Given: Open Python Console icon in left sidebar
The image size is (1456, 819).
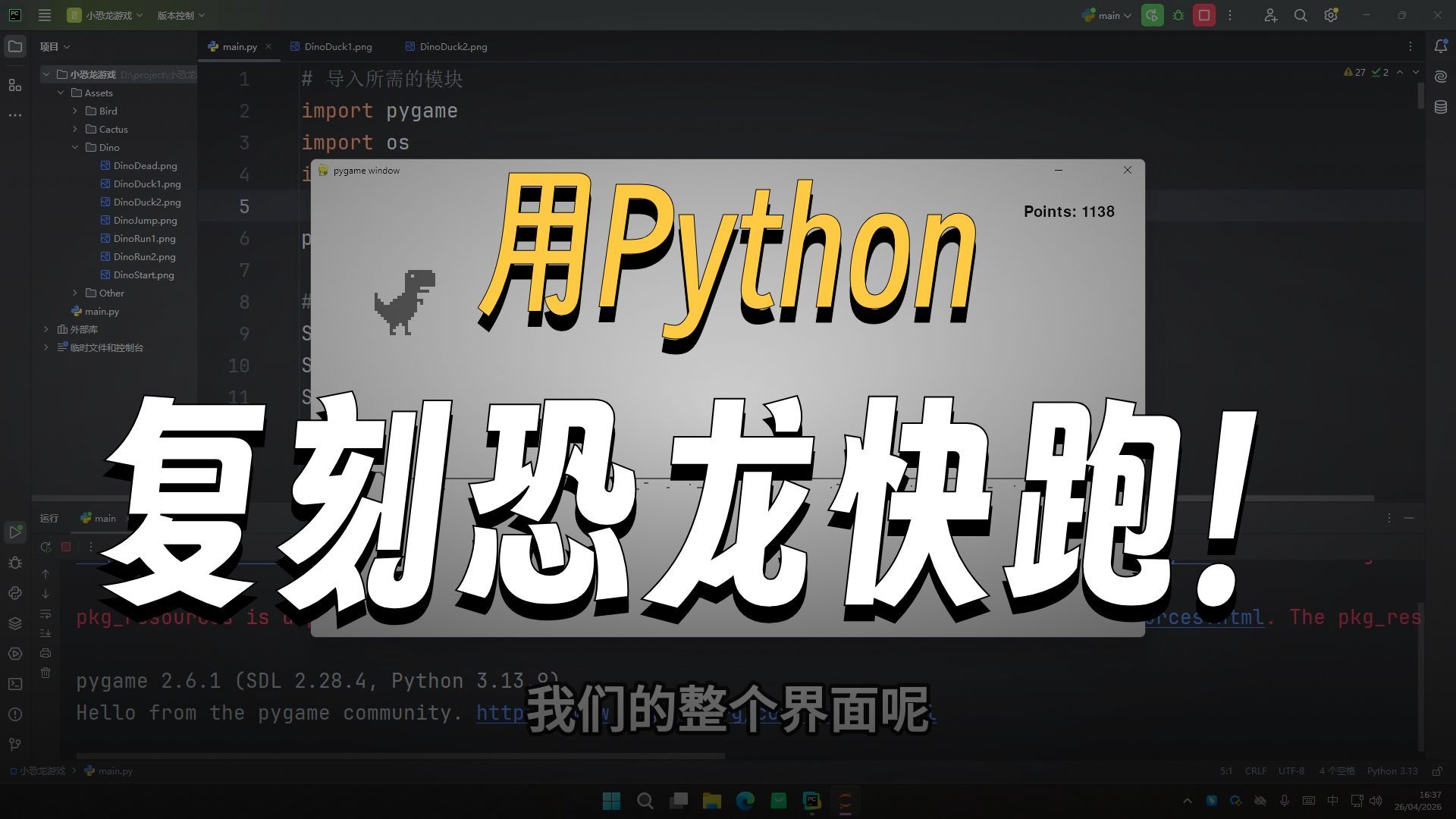Looking at the screenshot, I should [x=15, y=593].
